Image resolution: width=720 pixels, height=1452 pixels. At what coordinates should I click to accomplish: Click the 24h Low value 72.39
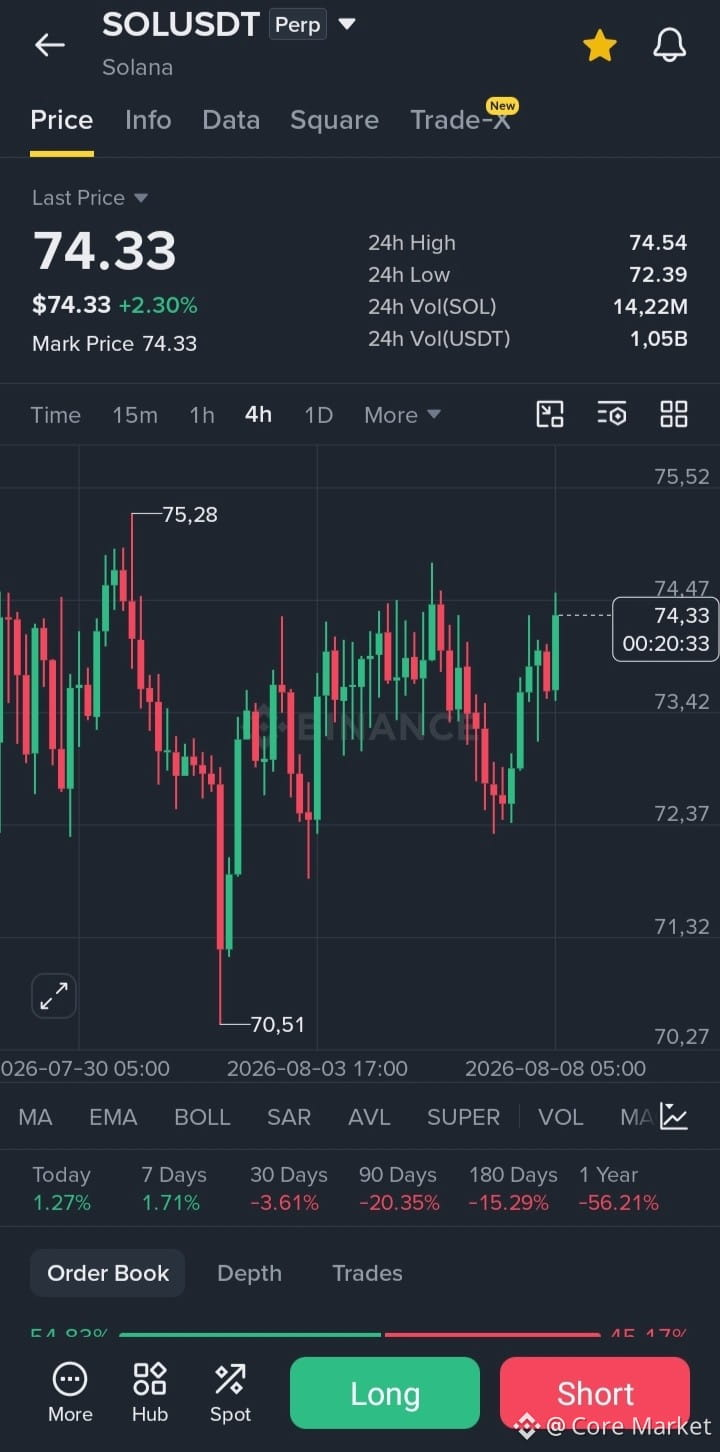tap(658, 275)
